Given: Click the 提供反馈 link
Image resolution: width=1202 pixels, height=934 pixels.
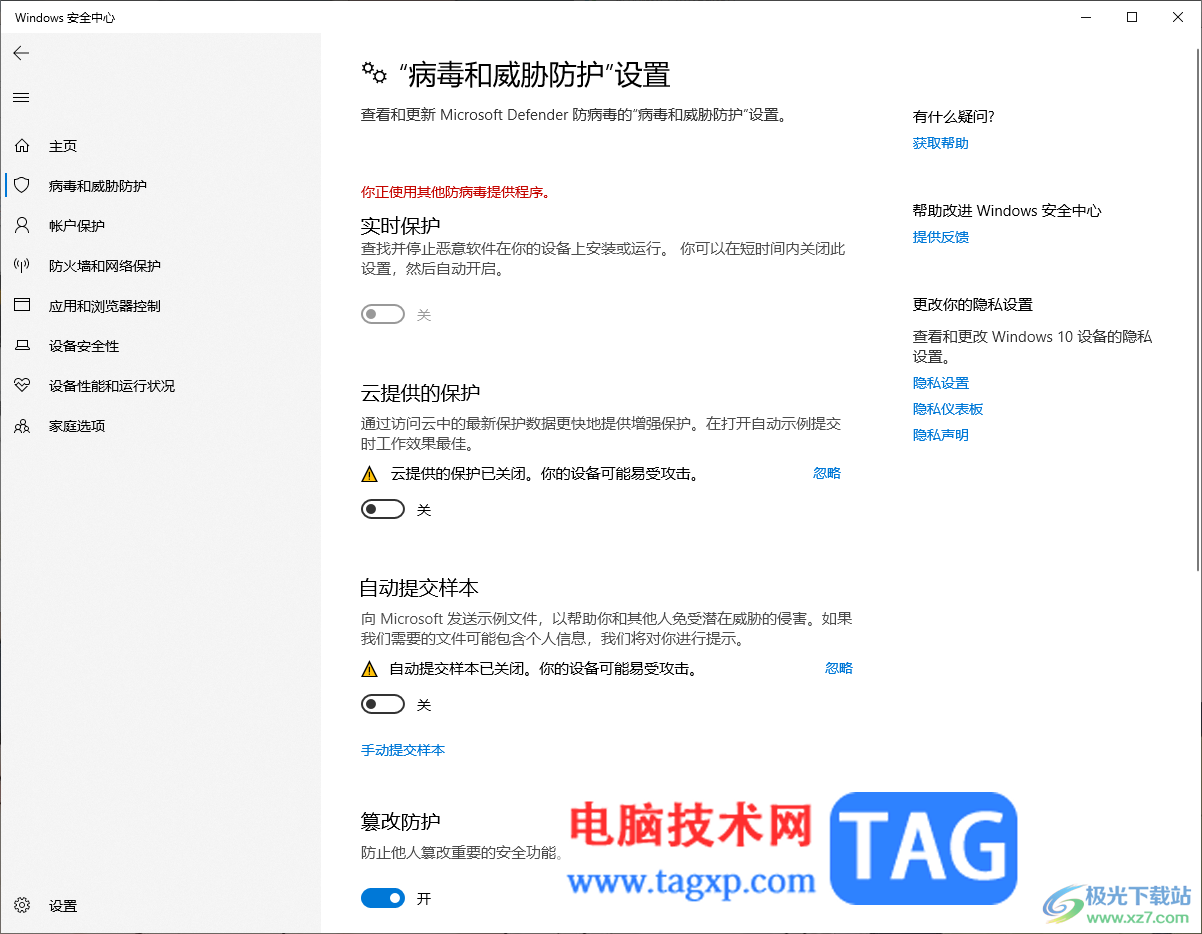Looking at the screenshot, I should point(941,237).
